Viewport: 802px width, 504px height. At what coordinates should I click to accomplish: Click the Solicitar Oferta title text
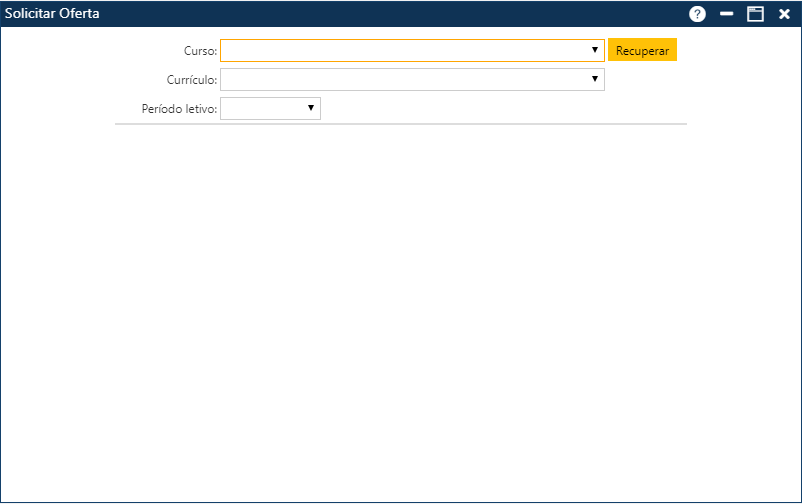tap(52, 14)
